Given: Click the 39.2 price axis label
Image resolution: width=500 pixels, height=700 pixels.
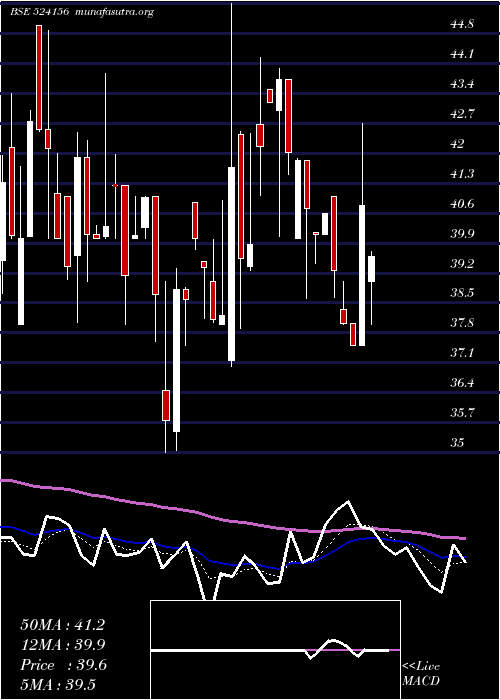Looking at the screenshot, I should pyautogui.click(x=462, y=264).
